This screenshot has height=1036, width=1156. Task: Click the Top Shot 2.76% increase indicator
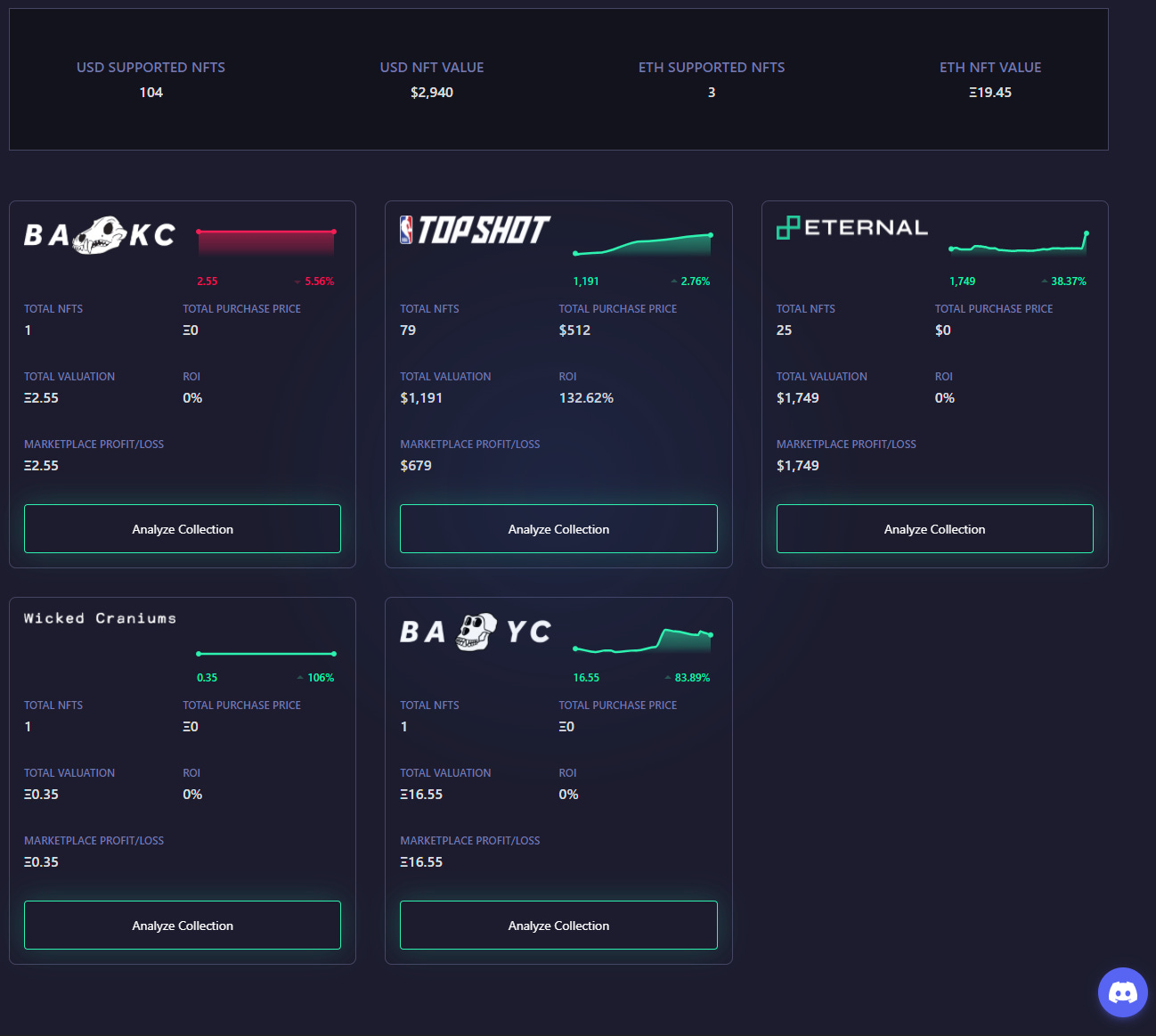tap(690, 281)
